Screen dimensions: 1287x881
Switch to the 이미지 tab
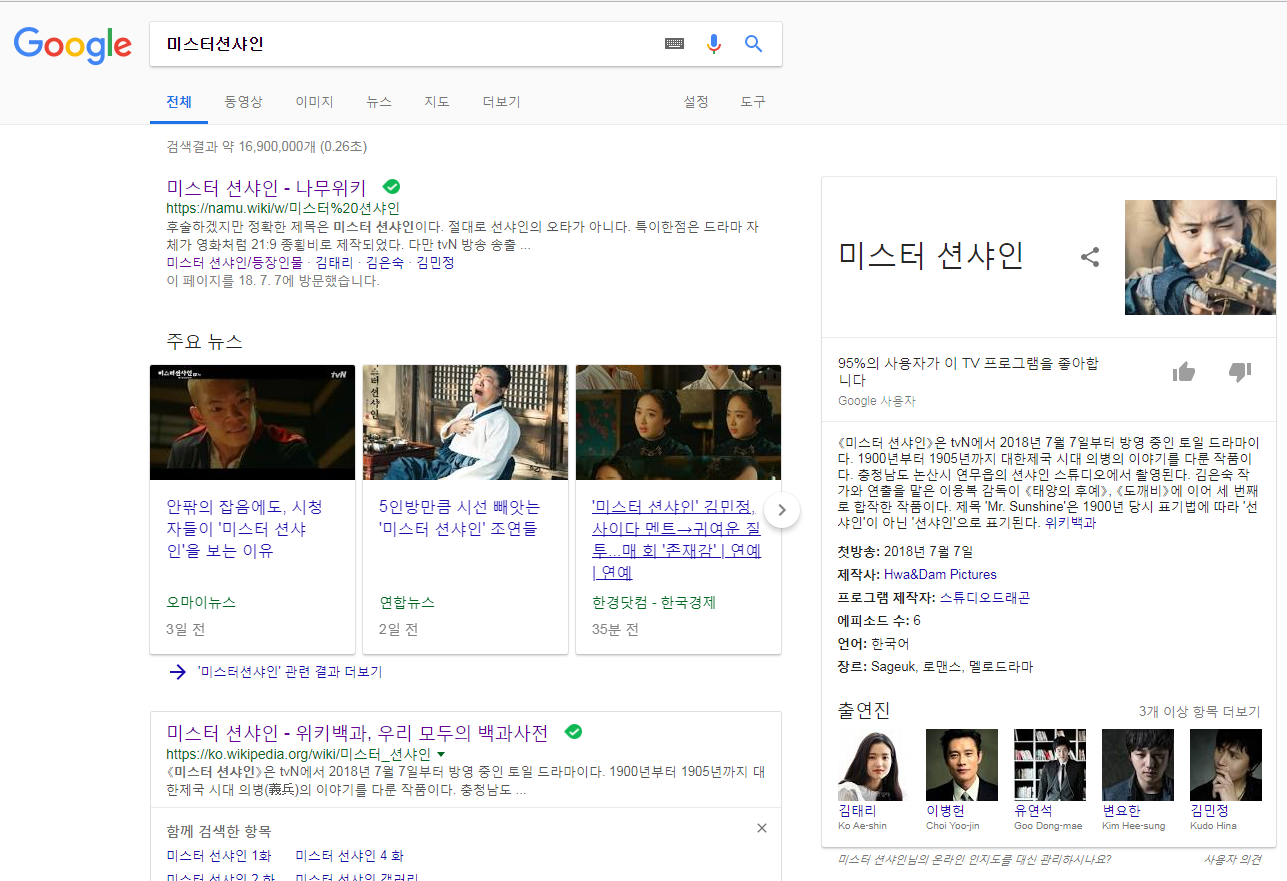tap(314, 102)
